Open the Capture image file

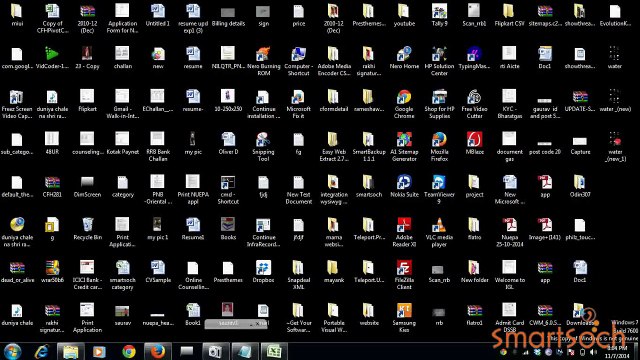click(580, 141)
